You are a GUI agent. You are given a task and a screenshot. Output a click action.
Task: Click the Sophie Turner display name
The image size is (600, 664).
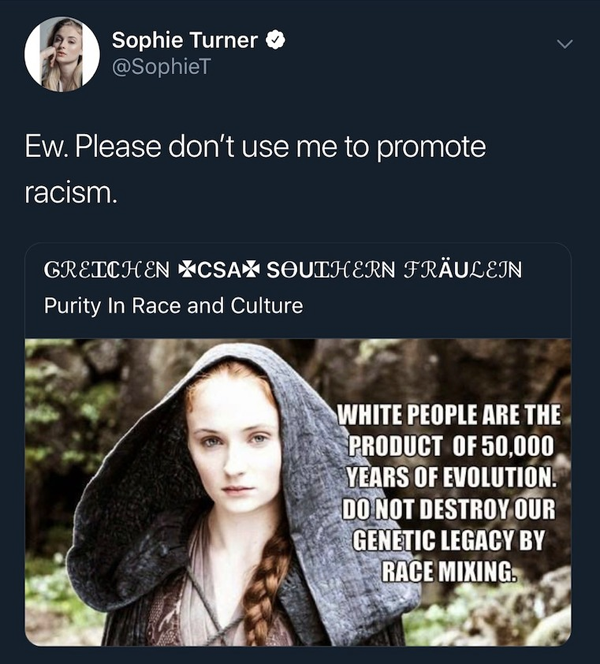(185, 41)
